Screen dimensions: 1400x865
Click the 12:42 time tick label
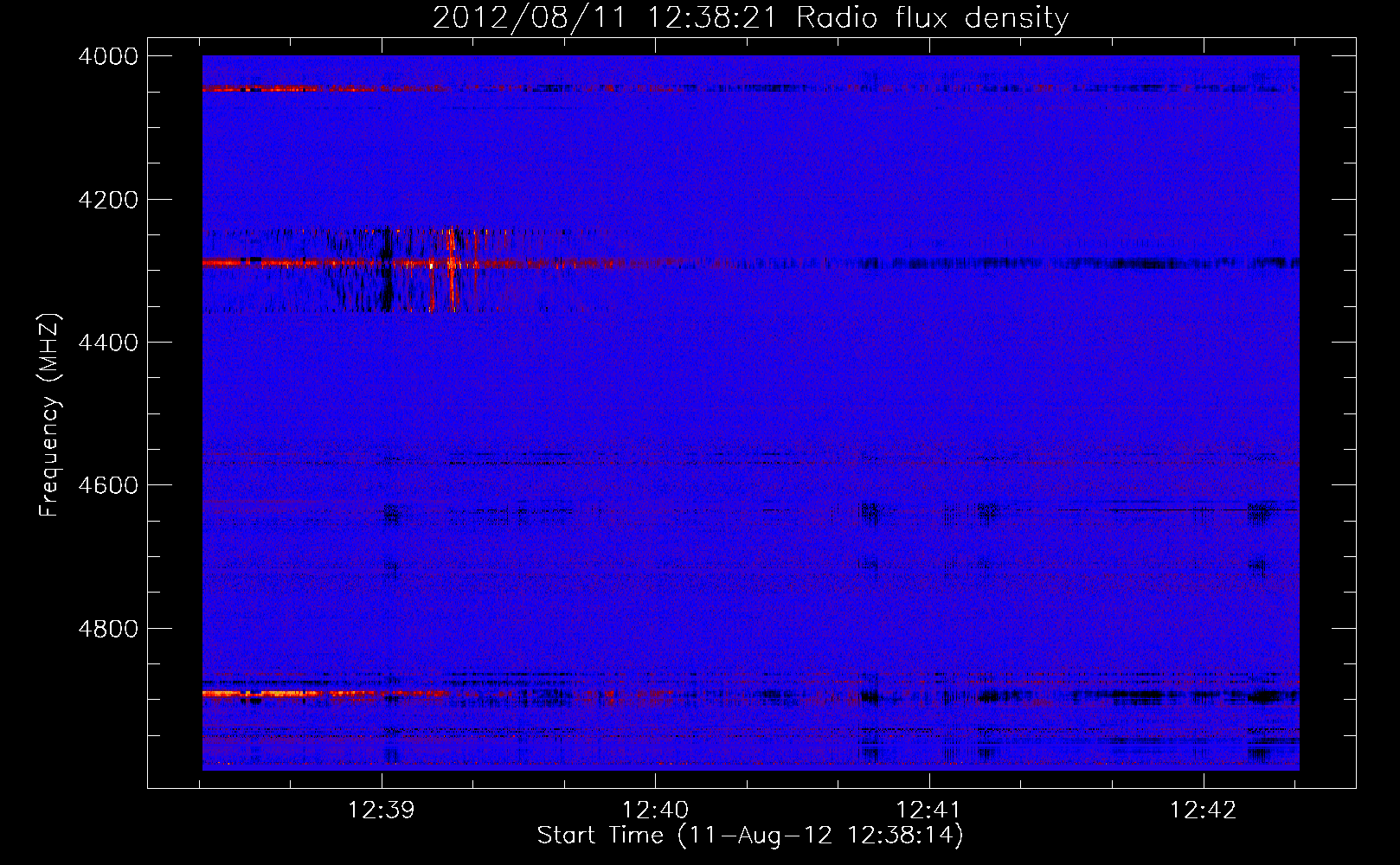point(1204,811)
